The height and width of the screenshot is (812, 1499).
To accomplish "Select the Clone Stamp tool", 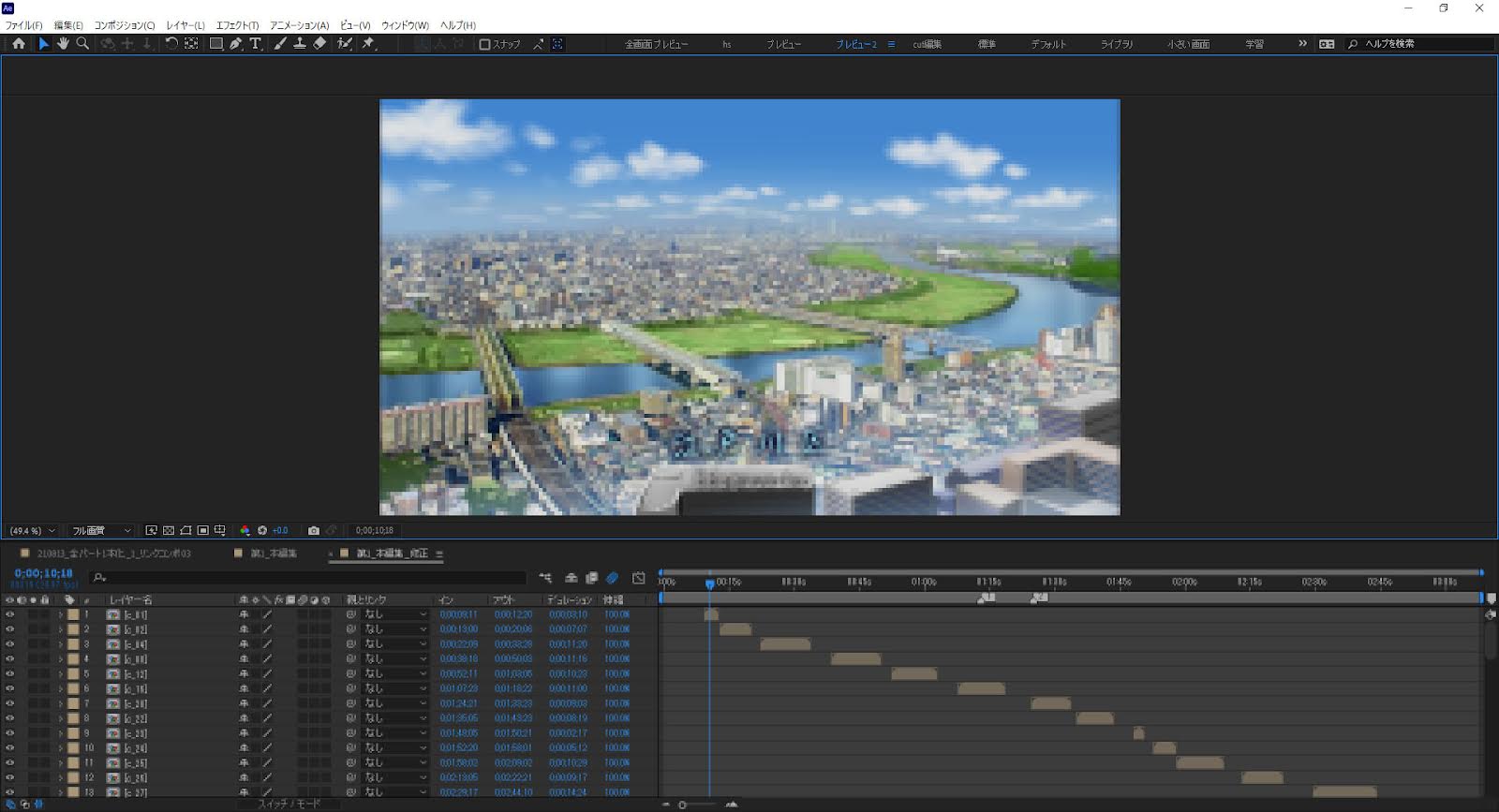I will 300,43.
